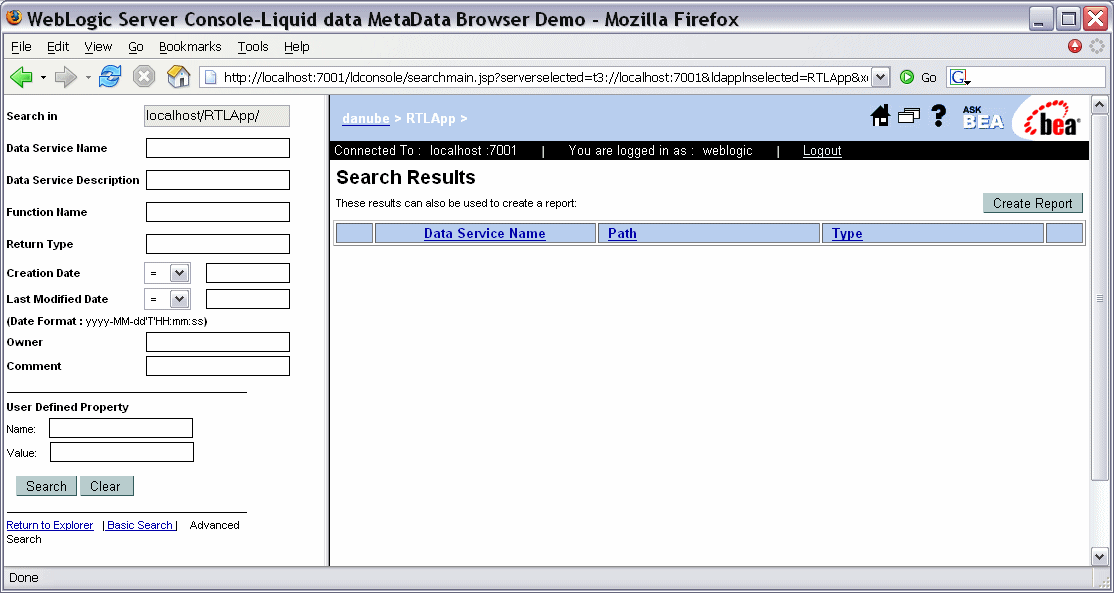Click the RTLApp breadcrumb text
The width and height of the screenshot is (1114, 593).
[431, 119]
